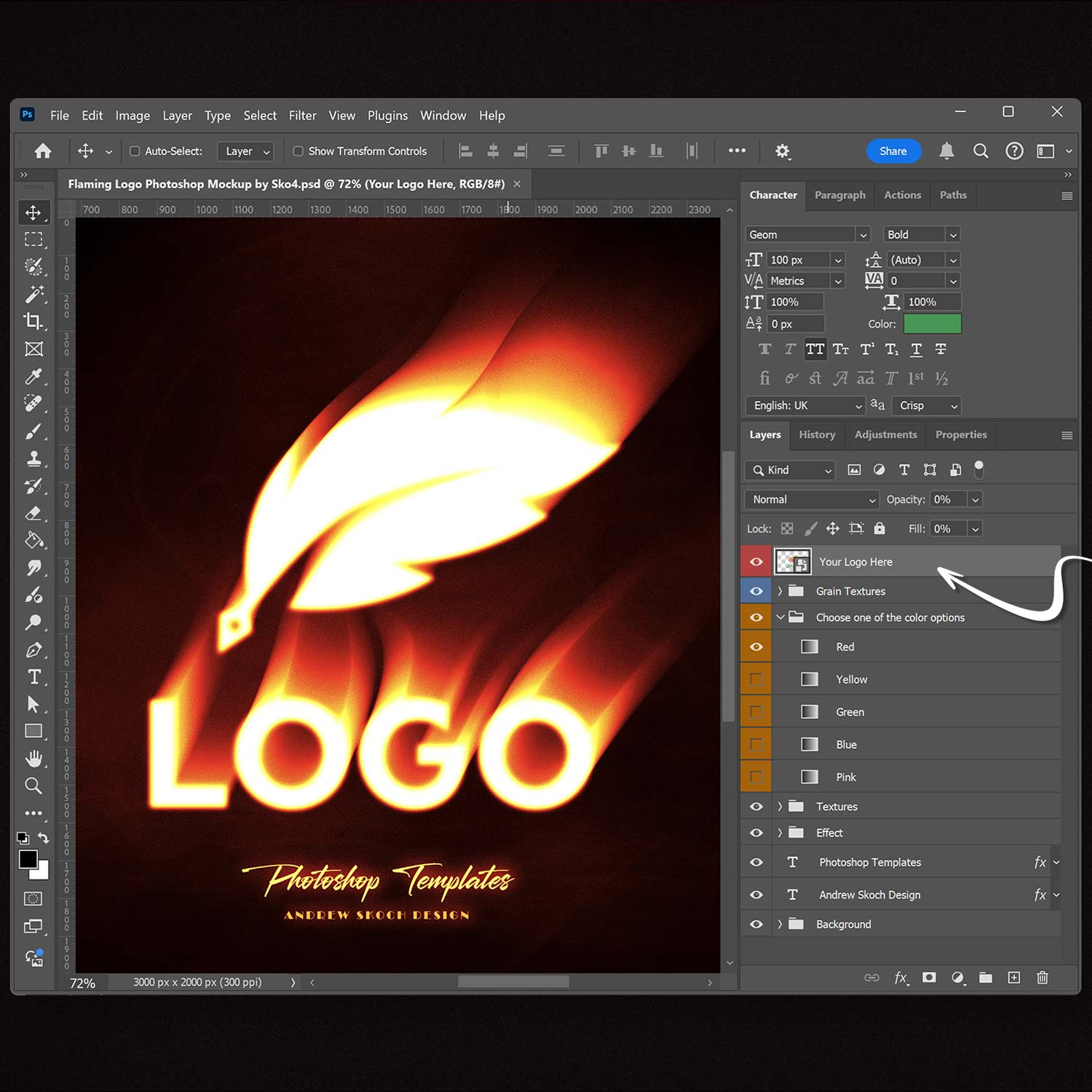This screenshot has width=1092, height=1092.
Task: Open Quick Mask mode icon
Action: [33, 898]
